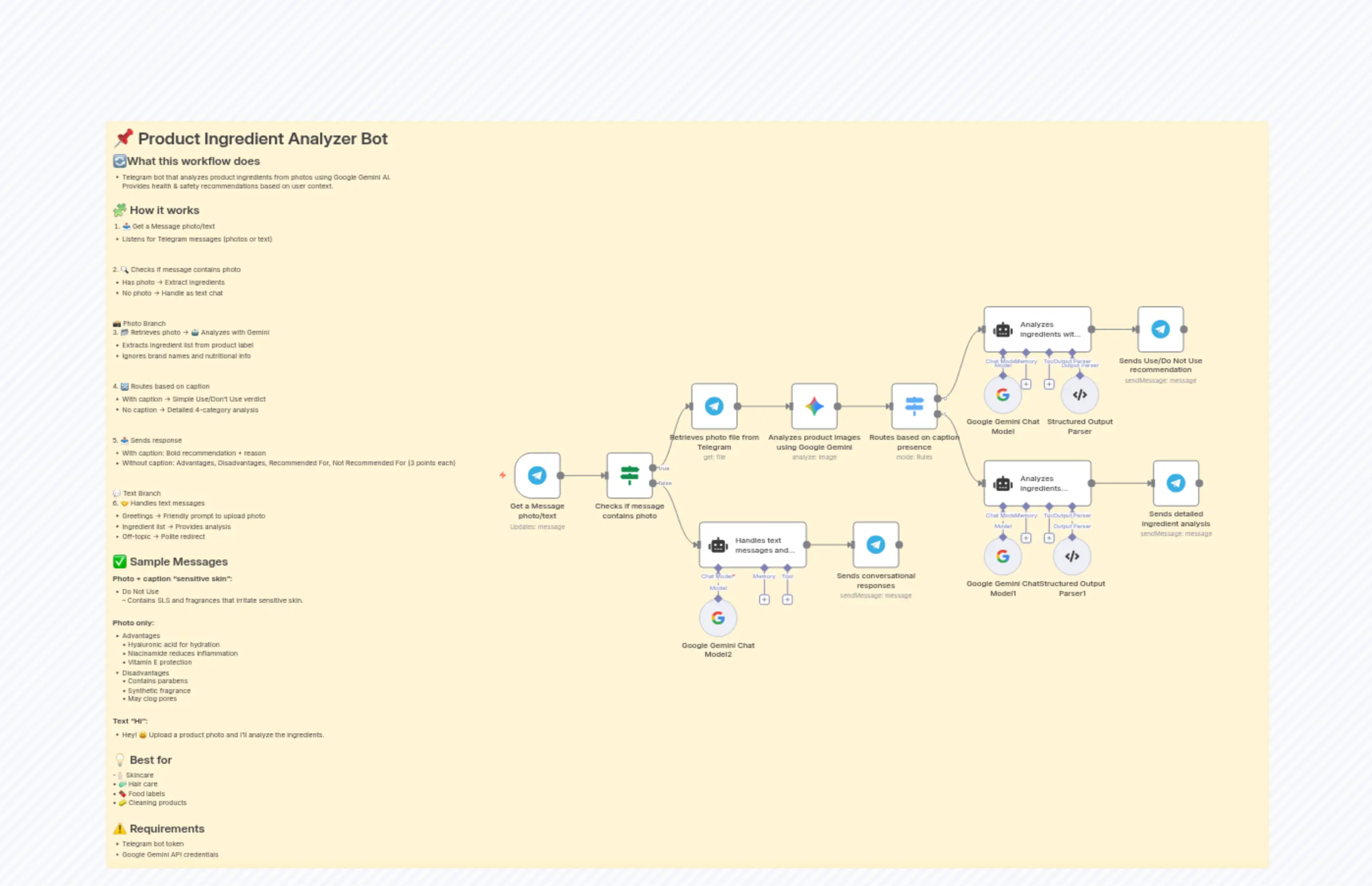The height and width of the screenshot is (886, 1372).
Task: Select the "Checks if message contains photo" switch node
Action: click(x=629, y=475)
